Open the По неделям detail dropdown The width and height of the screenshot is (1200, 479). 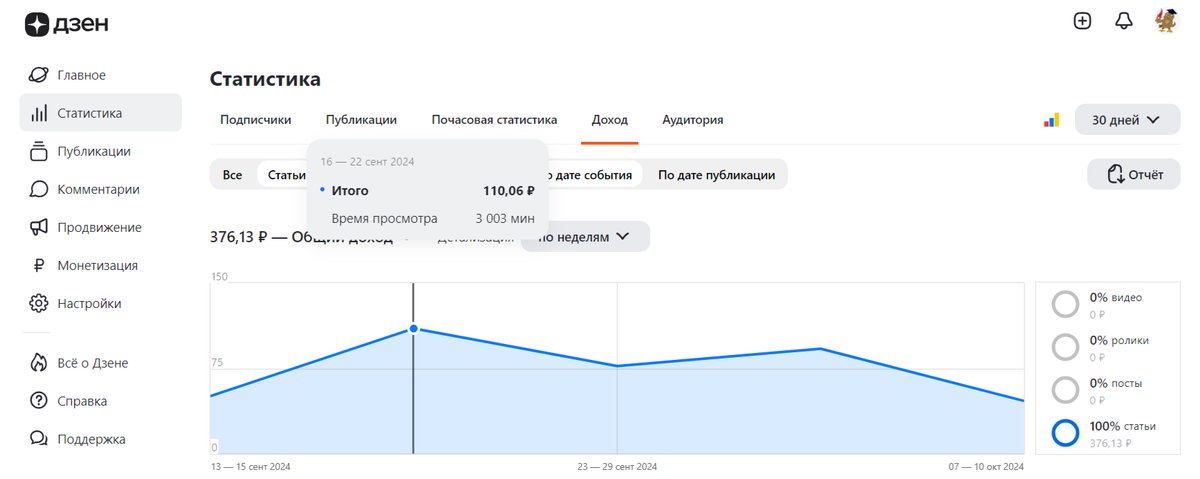[x=585, y=237]
